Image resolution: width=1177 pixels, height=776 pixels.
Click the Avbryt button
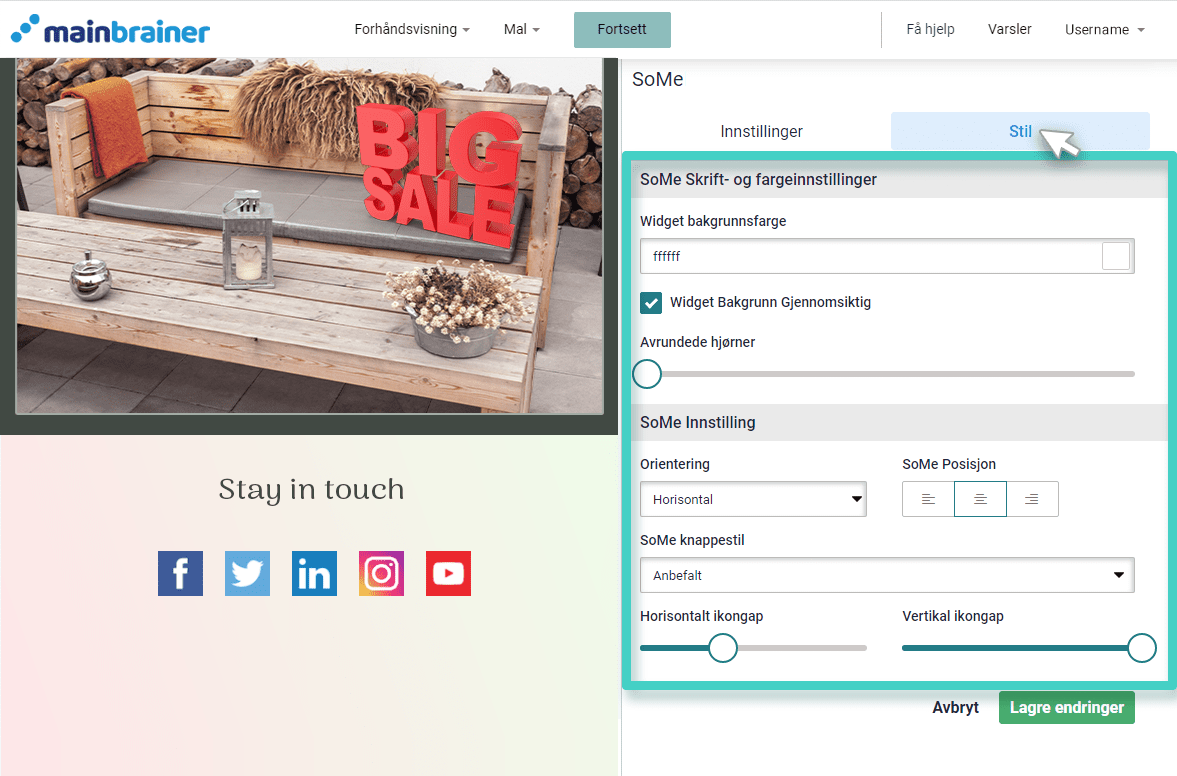pos(955,707)
